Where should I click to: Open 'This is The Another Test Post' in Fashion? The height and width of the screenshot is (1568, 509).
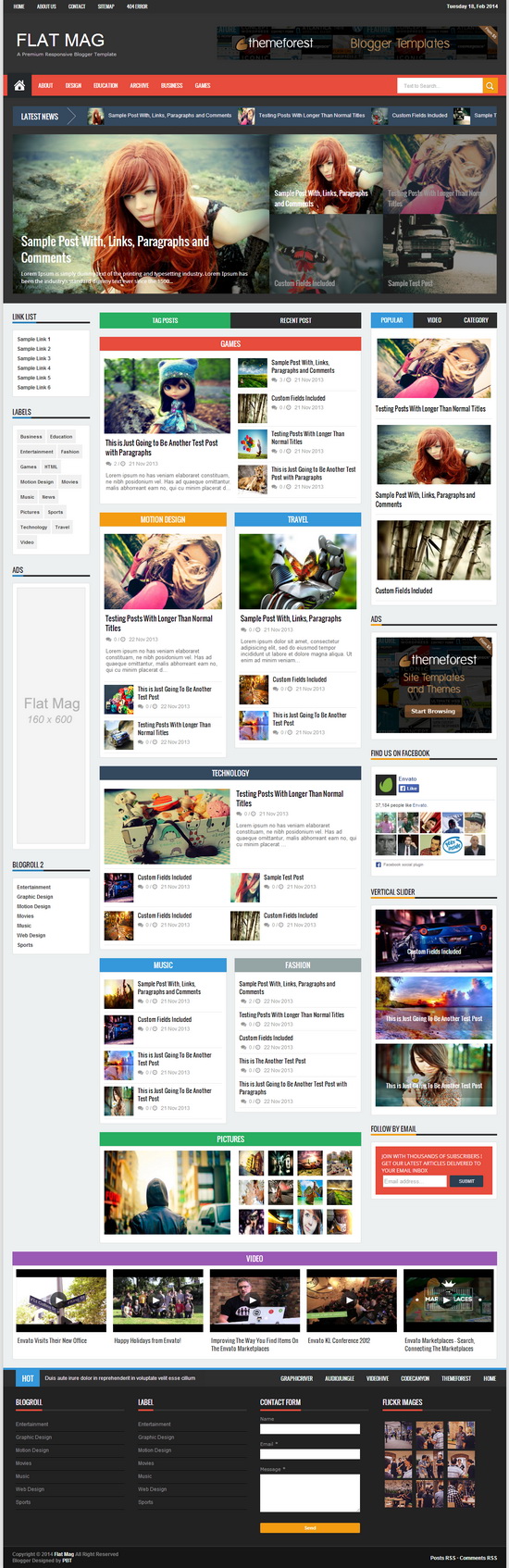click(x=272, y=1061)
